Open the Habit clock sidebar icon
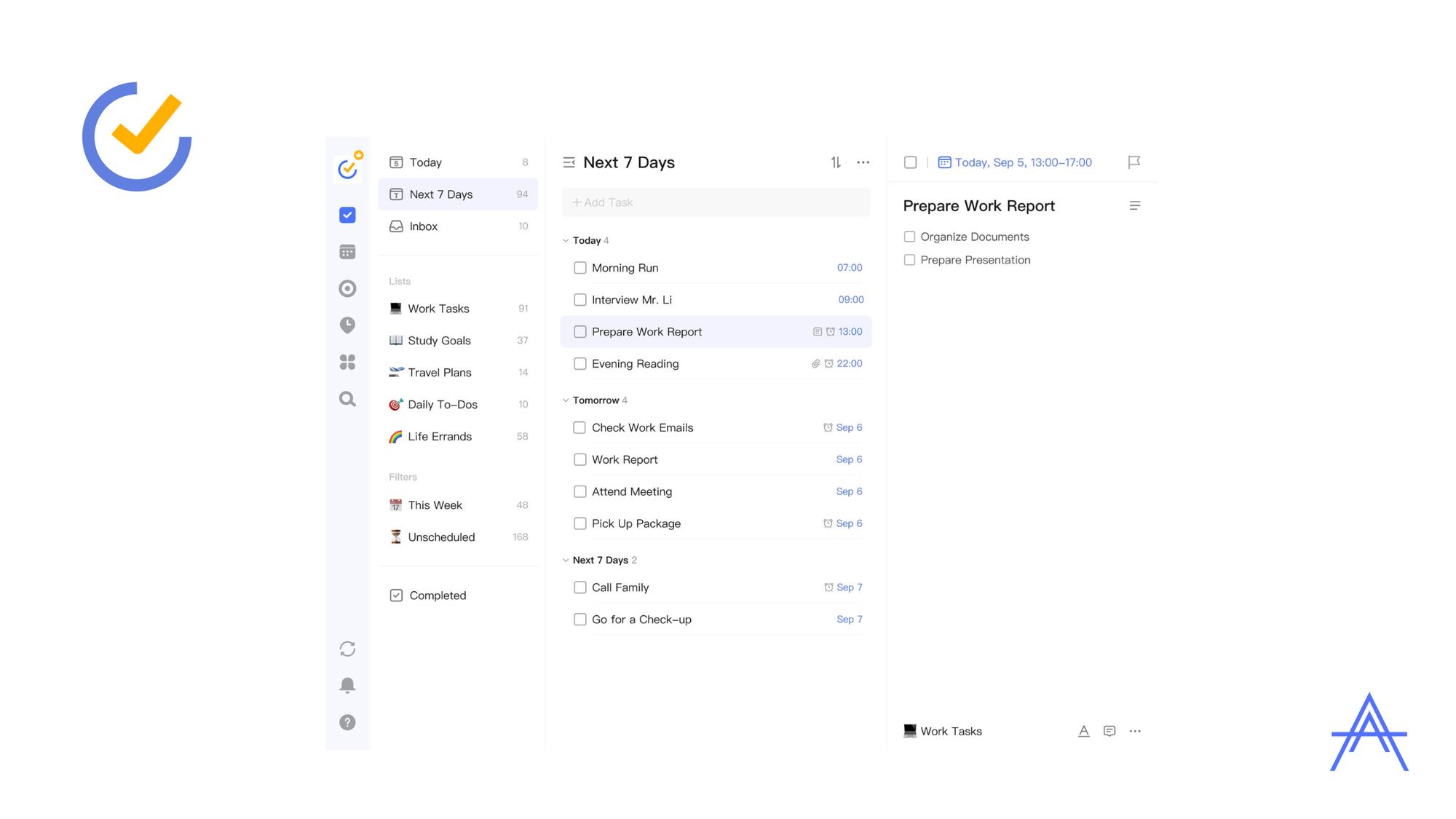The image size is (1456, 819). pos(347,325)
